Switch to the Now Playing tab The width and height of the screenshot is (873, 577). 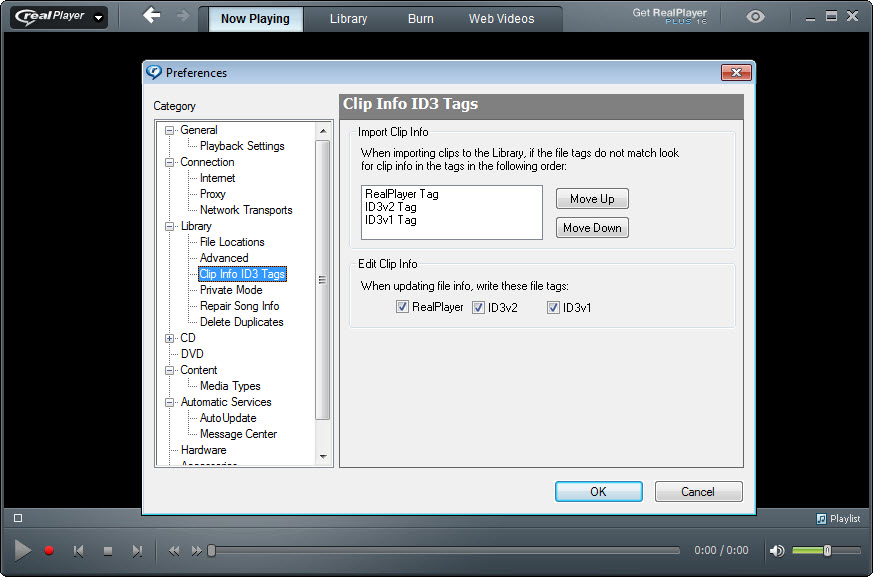pos(255,18)
